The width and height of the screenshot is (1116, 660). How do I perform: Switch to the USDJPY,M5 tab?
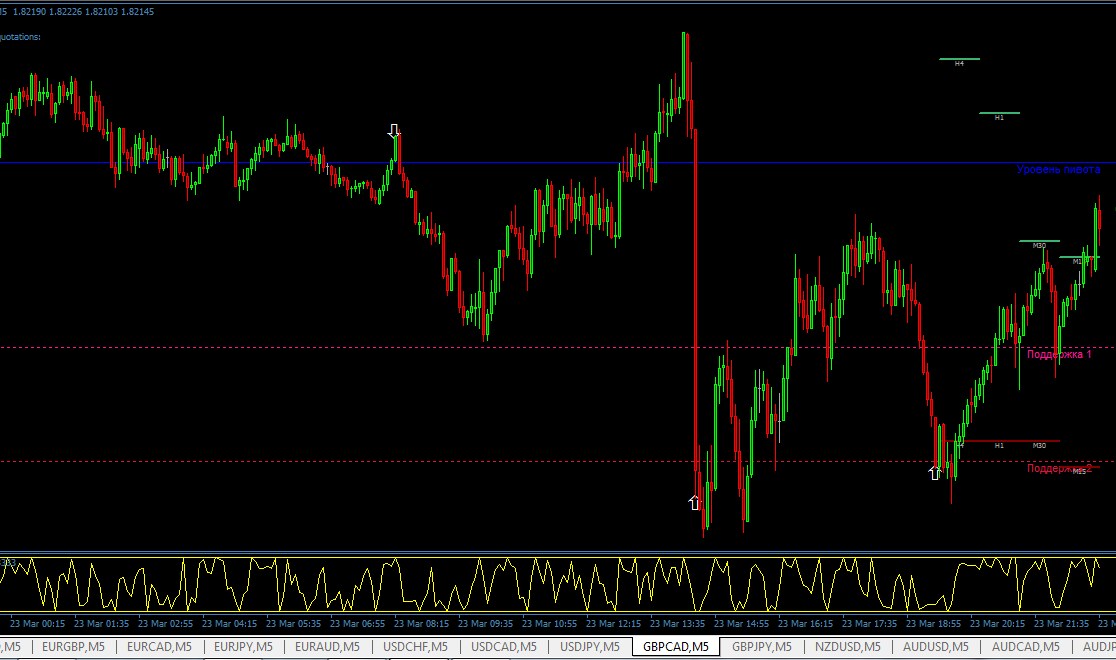coord(589,646)
